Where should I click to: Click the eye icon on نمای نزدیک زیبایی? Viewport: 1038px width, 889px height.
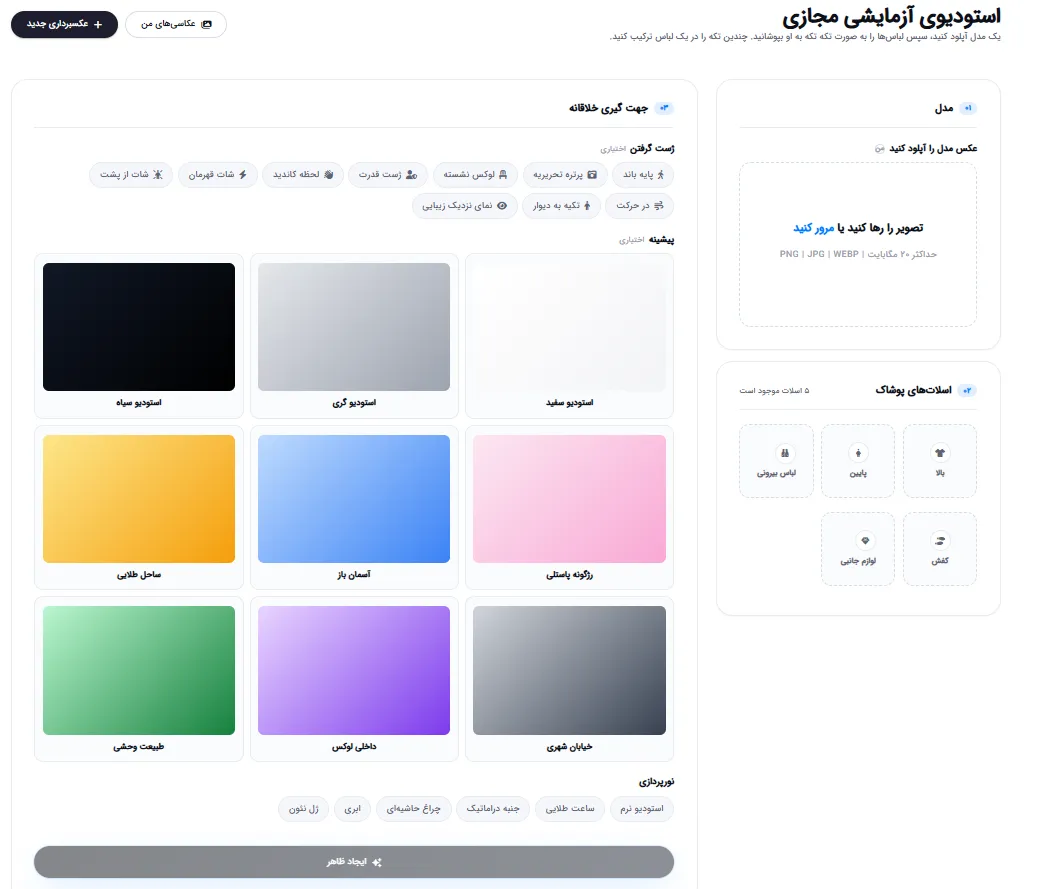tap(502, 206)
